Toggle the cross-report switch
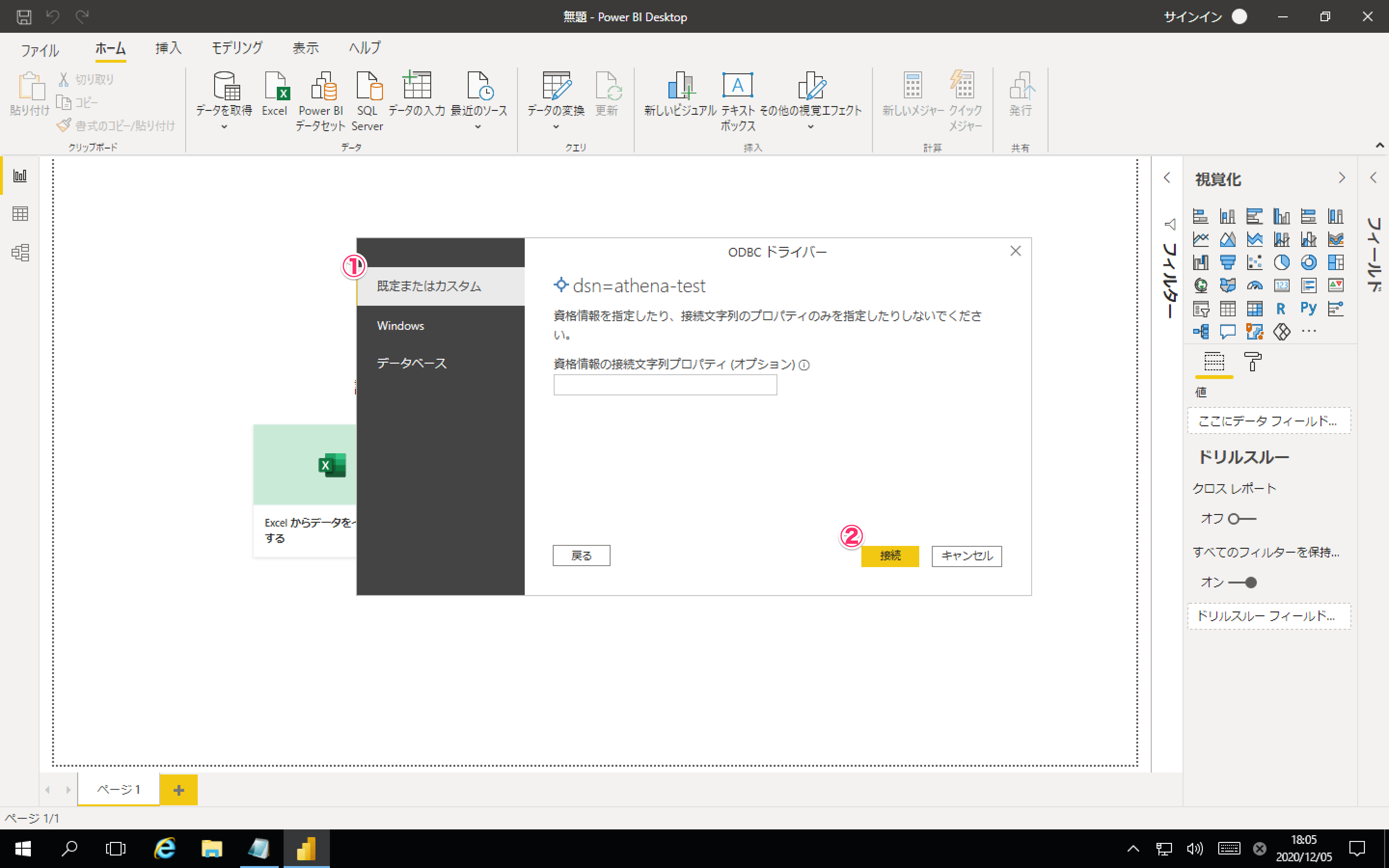Screen dimensions: 1389x868 pos(1241,519)
